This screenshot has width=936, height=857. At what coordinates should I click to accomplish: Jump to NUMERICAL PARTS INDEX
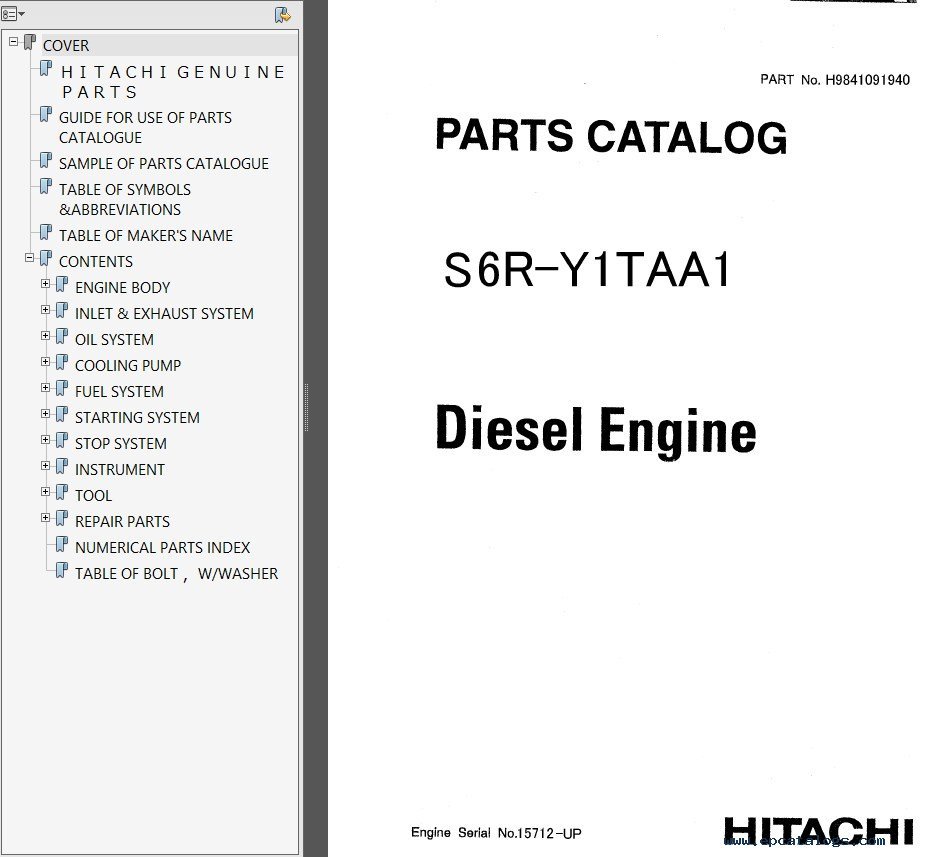click(x=162, y=547)
